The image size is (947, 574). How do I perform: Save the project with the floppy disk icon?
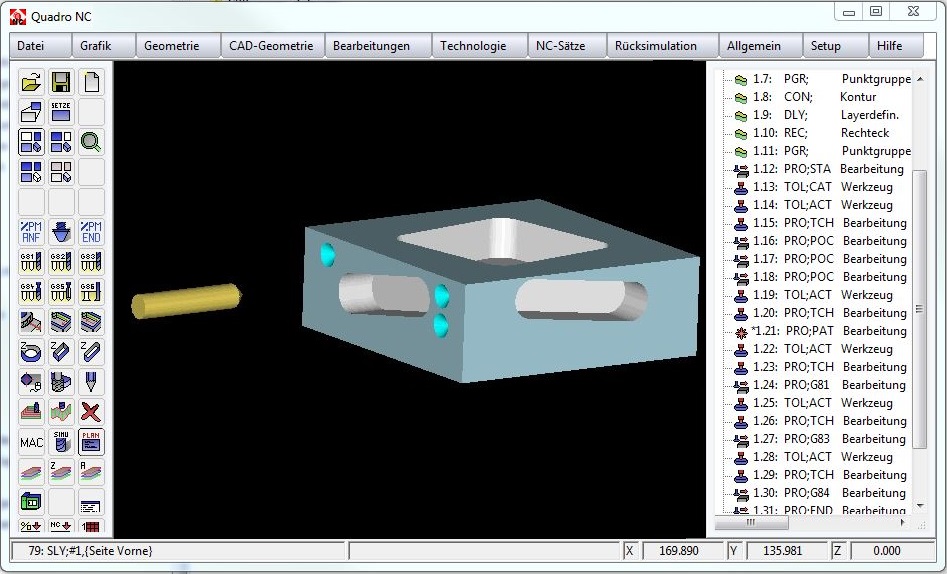[61, 82]
